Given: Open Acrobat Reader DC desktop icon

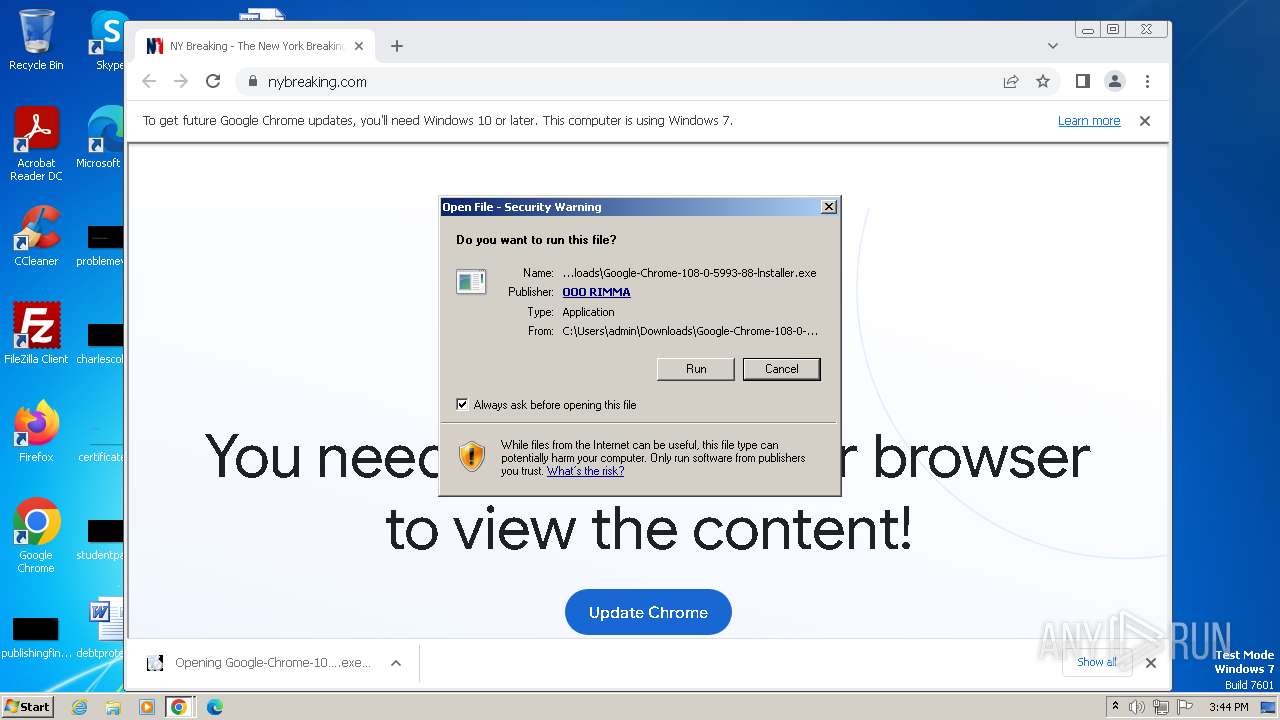Looking at the screenshot, I should [36, 144].
